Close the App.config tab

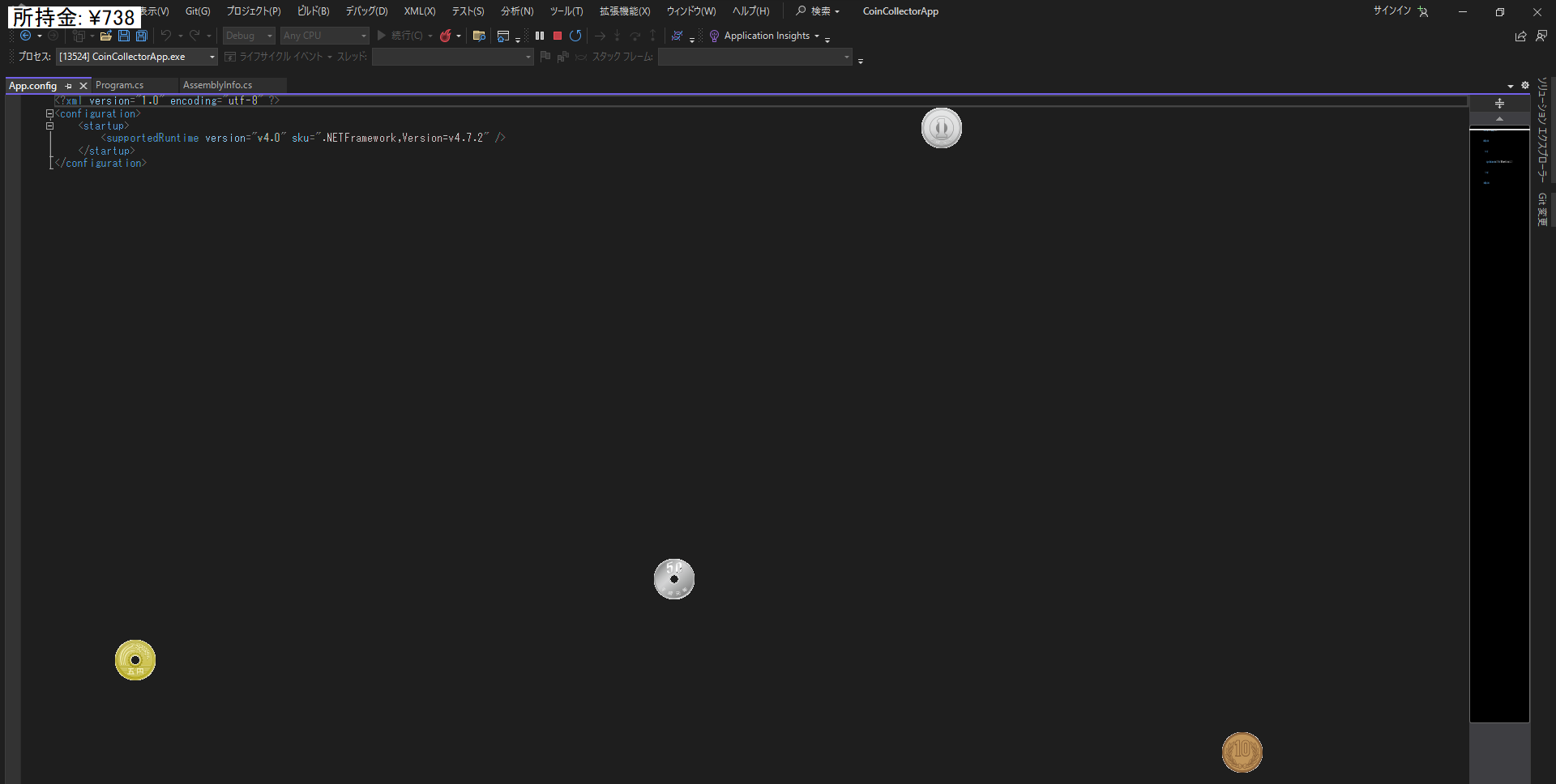click(83, 86)
